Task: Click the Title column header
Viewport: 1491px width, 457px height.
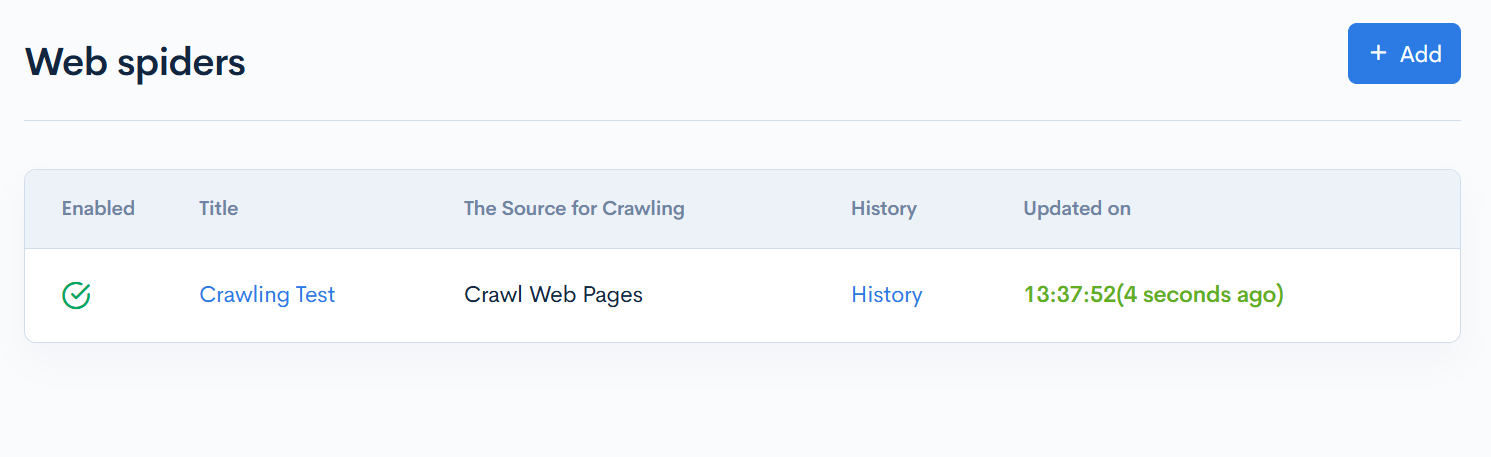Action: tap(218, 209)
